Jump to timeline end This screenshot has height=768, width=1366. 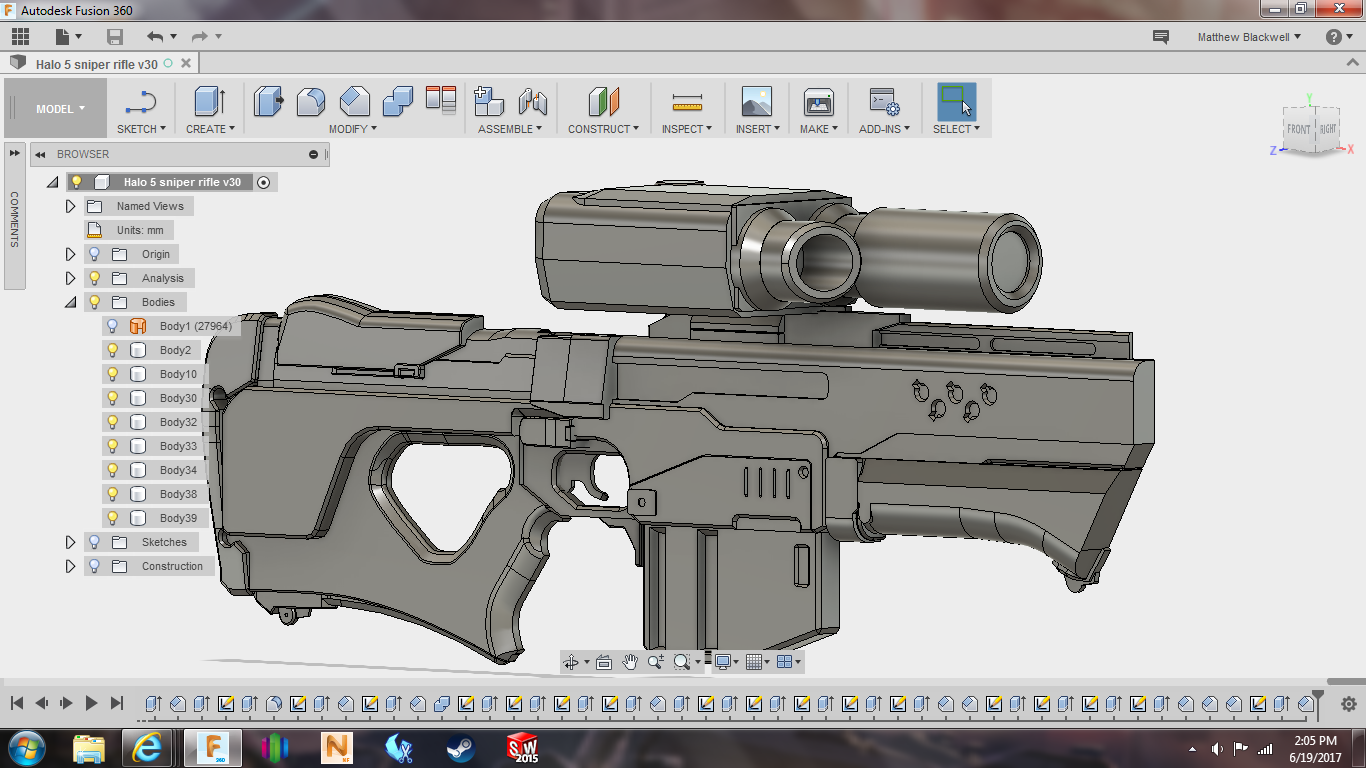coord(117,704)
